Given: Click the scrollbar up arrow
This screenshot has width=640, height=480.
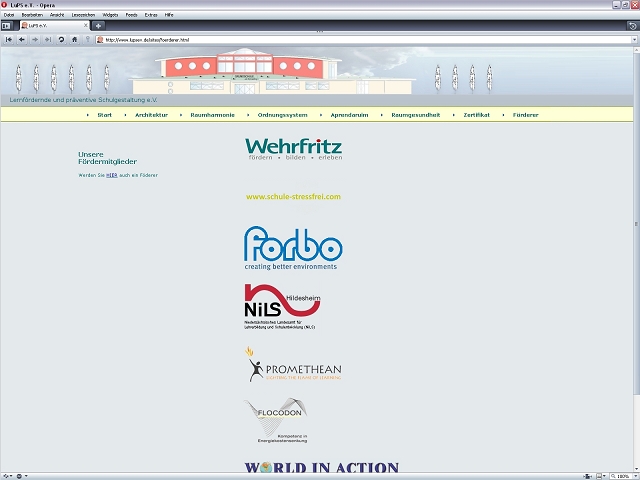Looking at the screenshot, I should (x=636, y=49).
